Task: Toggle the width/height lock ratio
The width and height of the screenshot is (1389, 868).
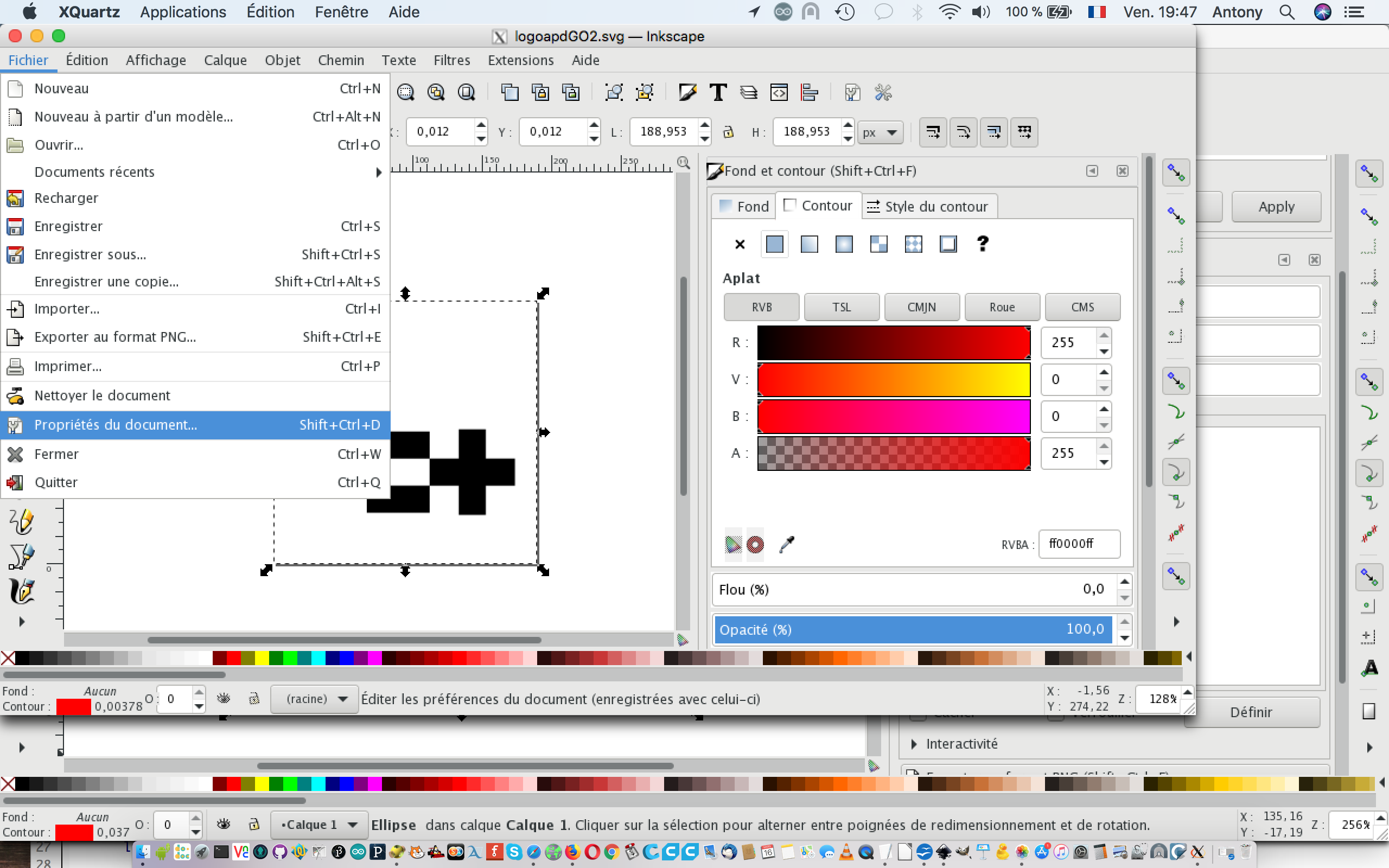Action: (728, 132)
